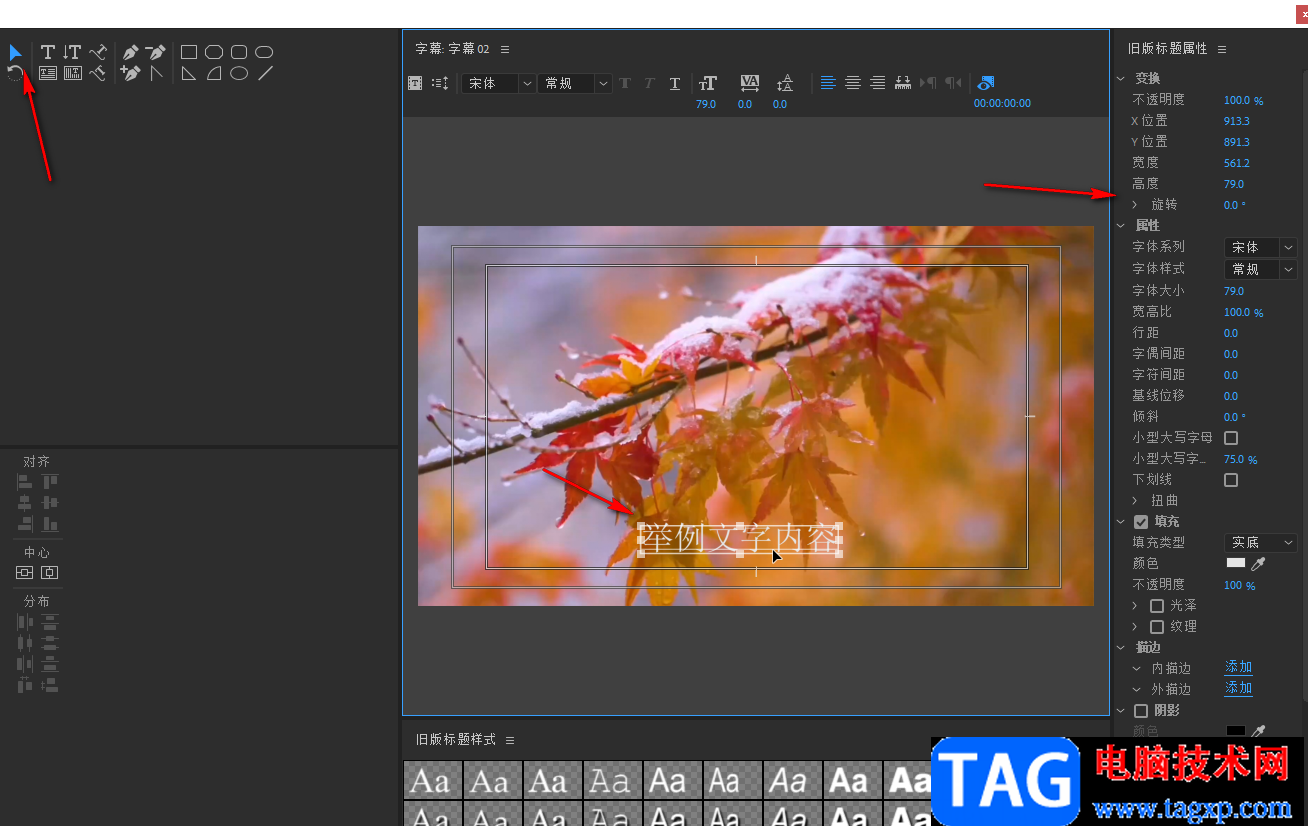Viewport: 1308px width, 826px height.
Task: Select the Rounded Corner Rectangle tool
Action: [239, 52]
